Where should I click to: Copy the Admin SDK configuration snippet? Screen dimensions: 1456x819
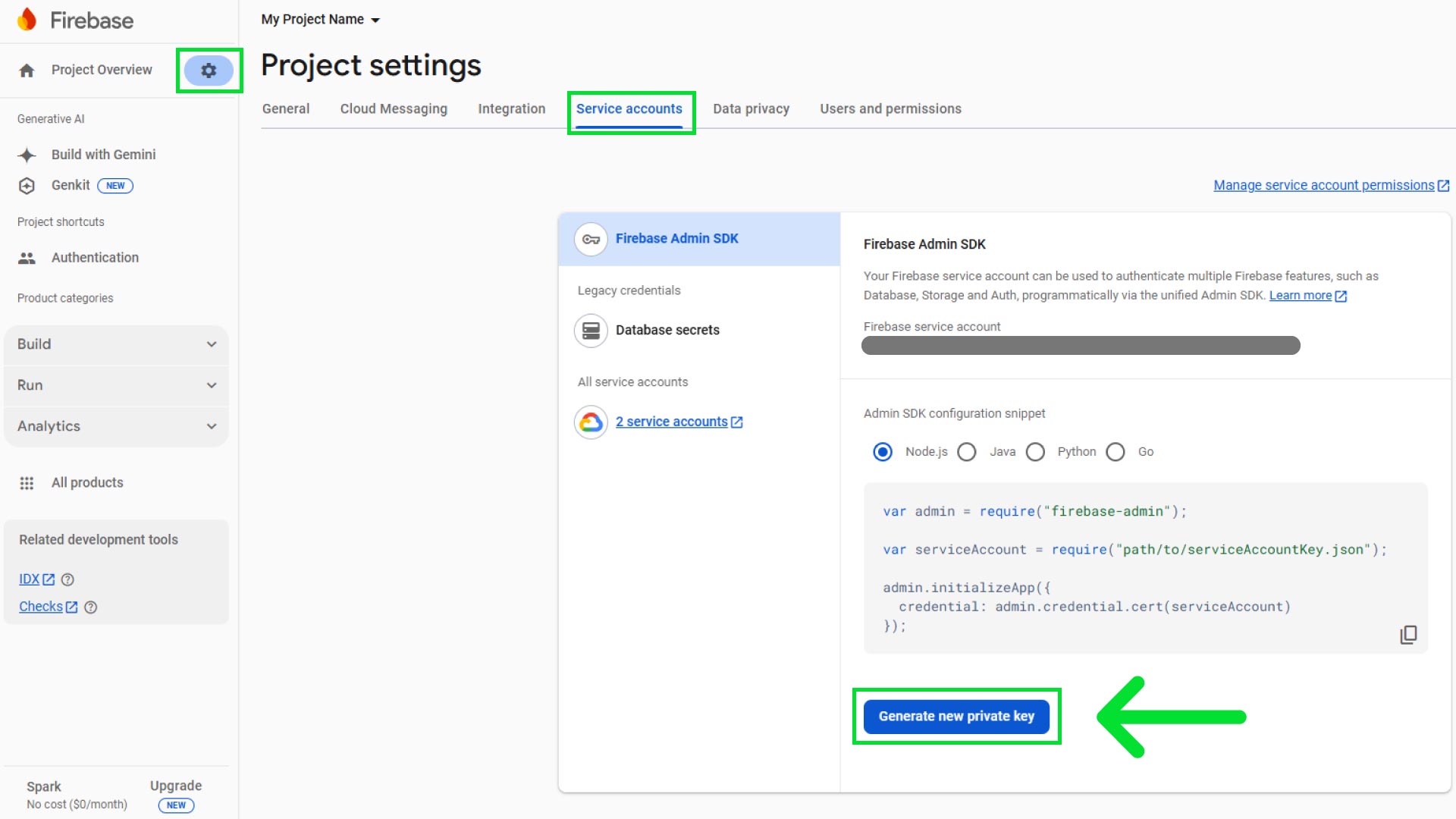[x=1409, y=635]
